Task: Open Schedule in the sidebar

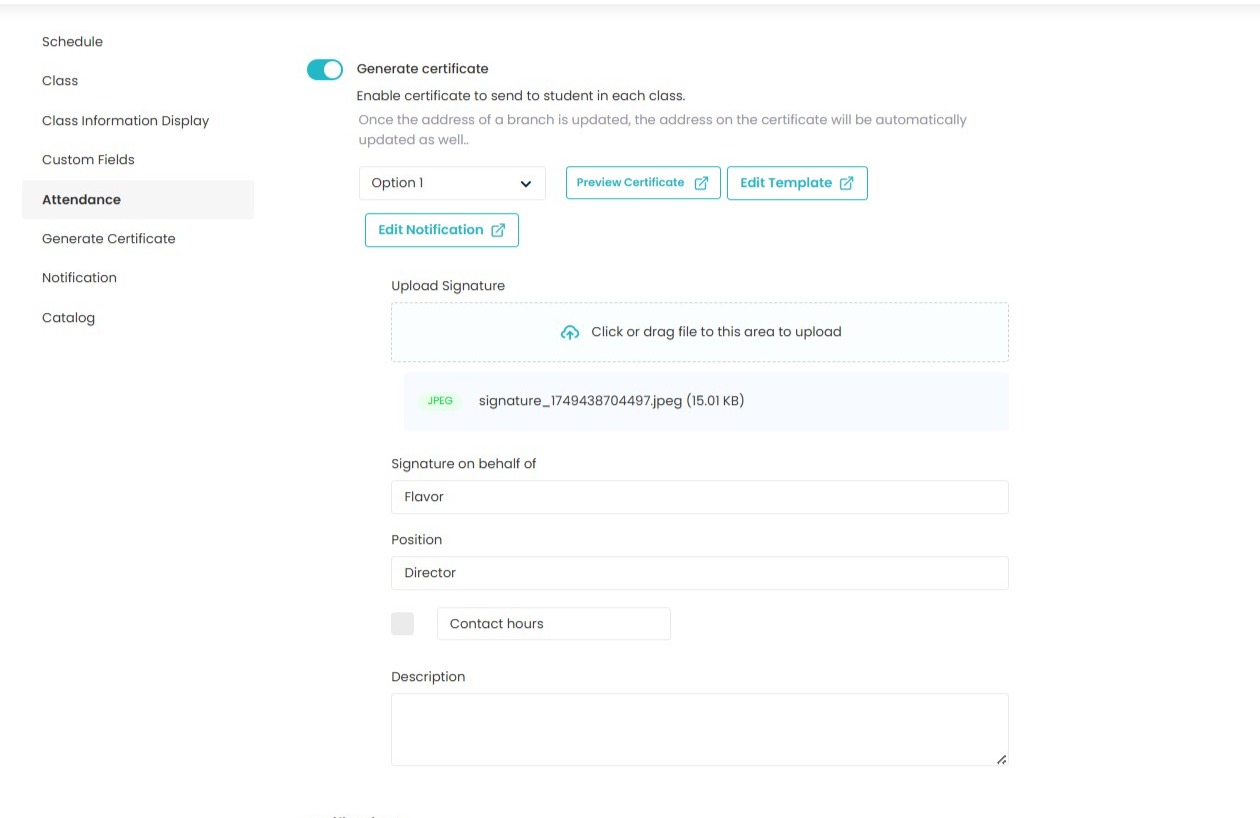Action: [x=72, y=42]
